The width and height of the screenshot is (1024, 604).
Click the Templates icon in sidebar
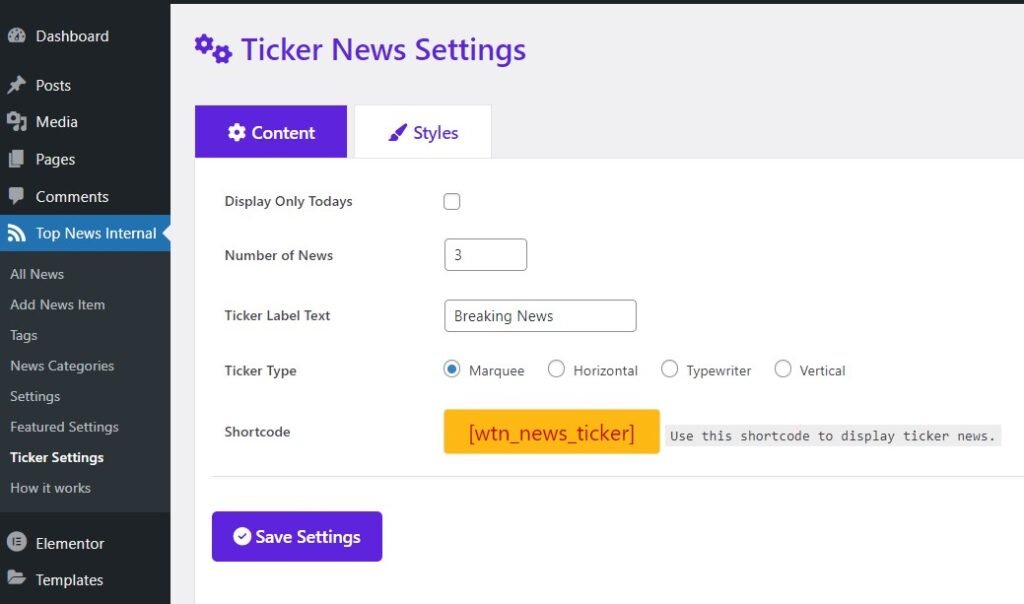pyautogui.click(x=16, y=580)
